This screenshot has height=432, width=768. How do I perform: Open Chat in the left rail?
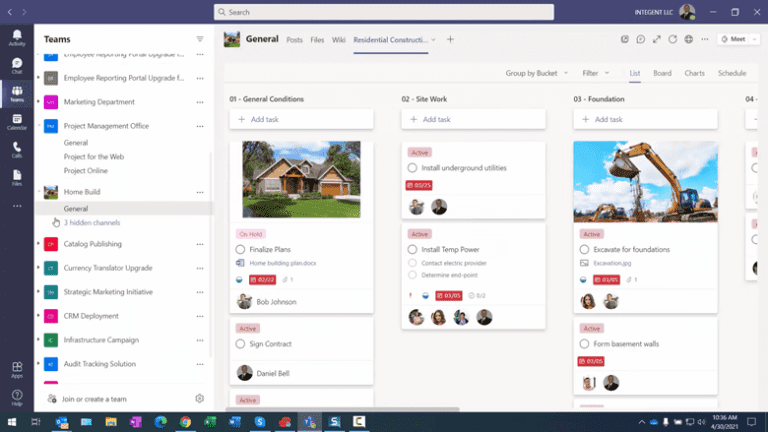click(17, 66)
